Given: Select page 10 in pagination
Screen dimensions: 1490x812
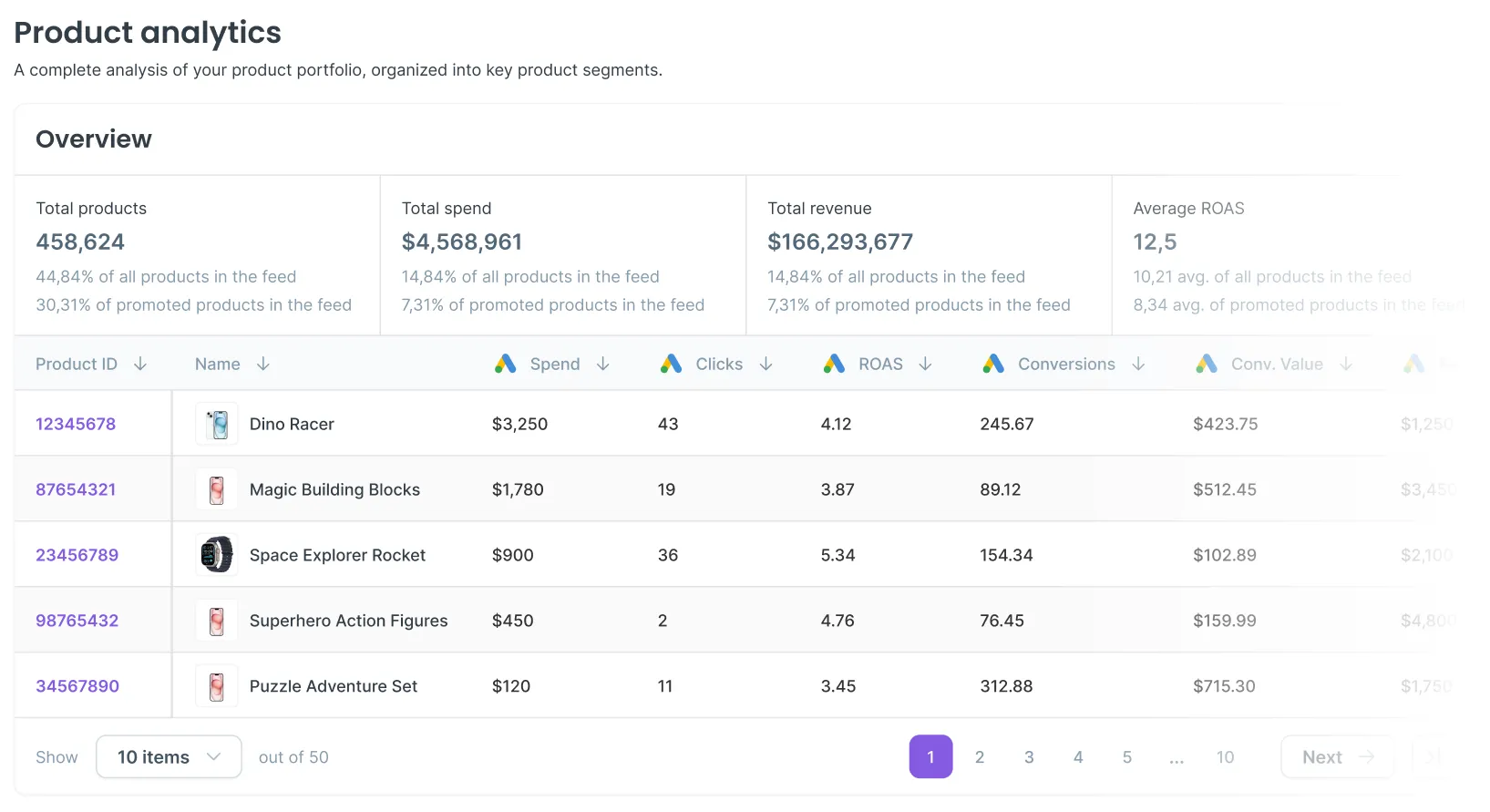Looking at the screenshot, I should coord(1226,757).
